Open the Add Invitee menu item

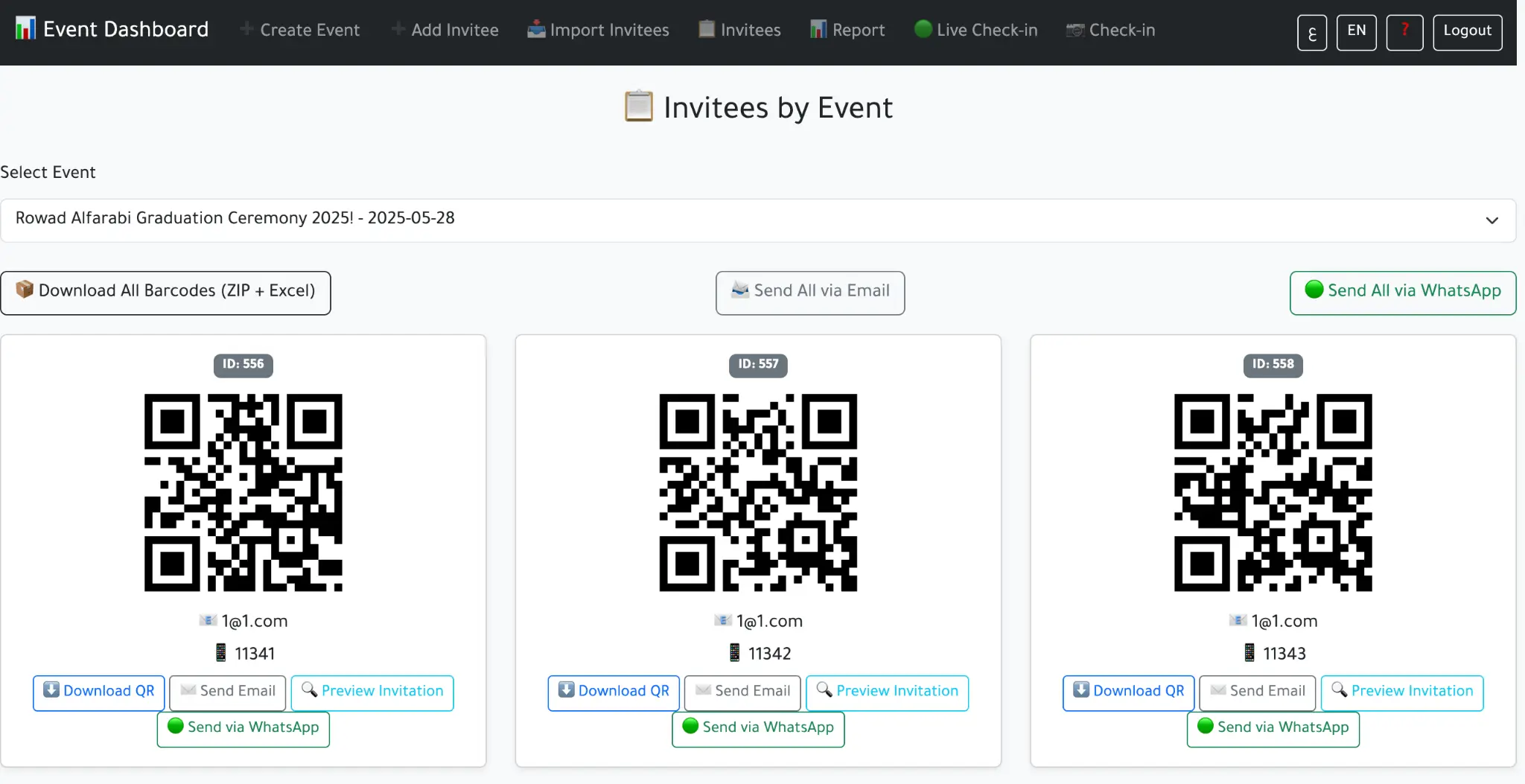(445, 31)
